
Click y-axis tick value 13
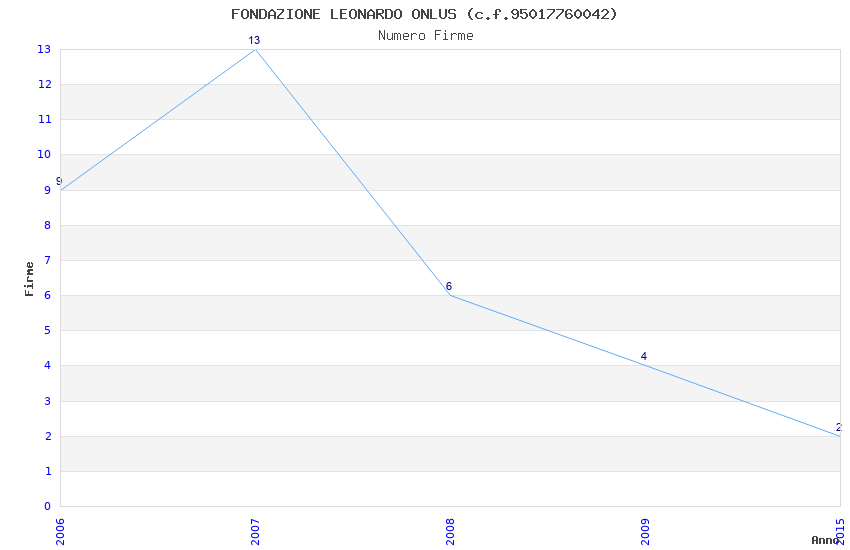pyautogui.click(x=44, y=49)
